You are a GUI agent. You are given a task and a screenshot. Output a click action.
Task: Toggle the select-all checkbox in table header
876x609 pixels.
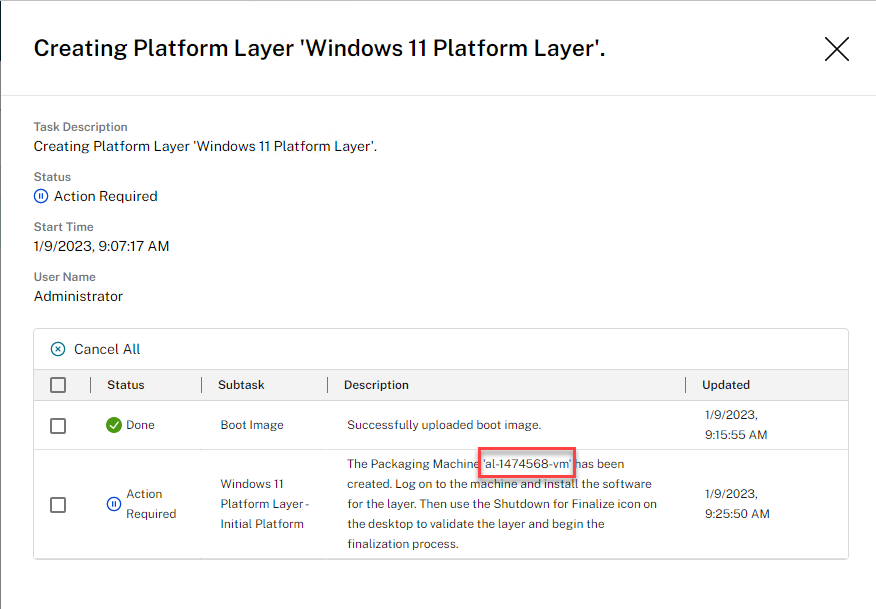tap(58, 385)
